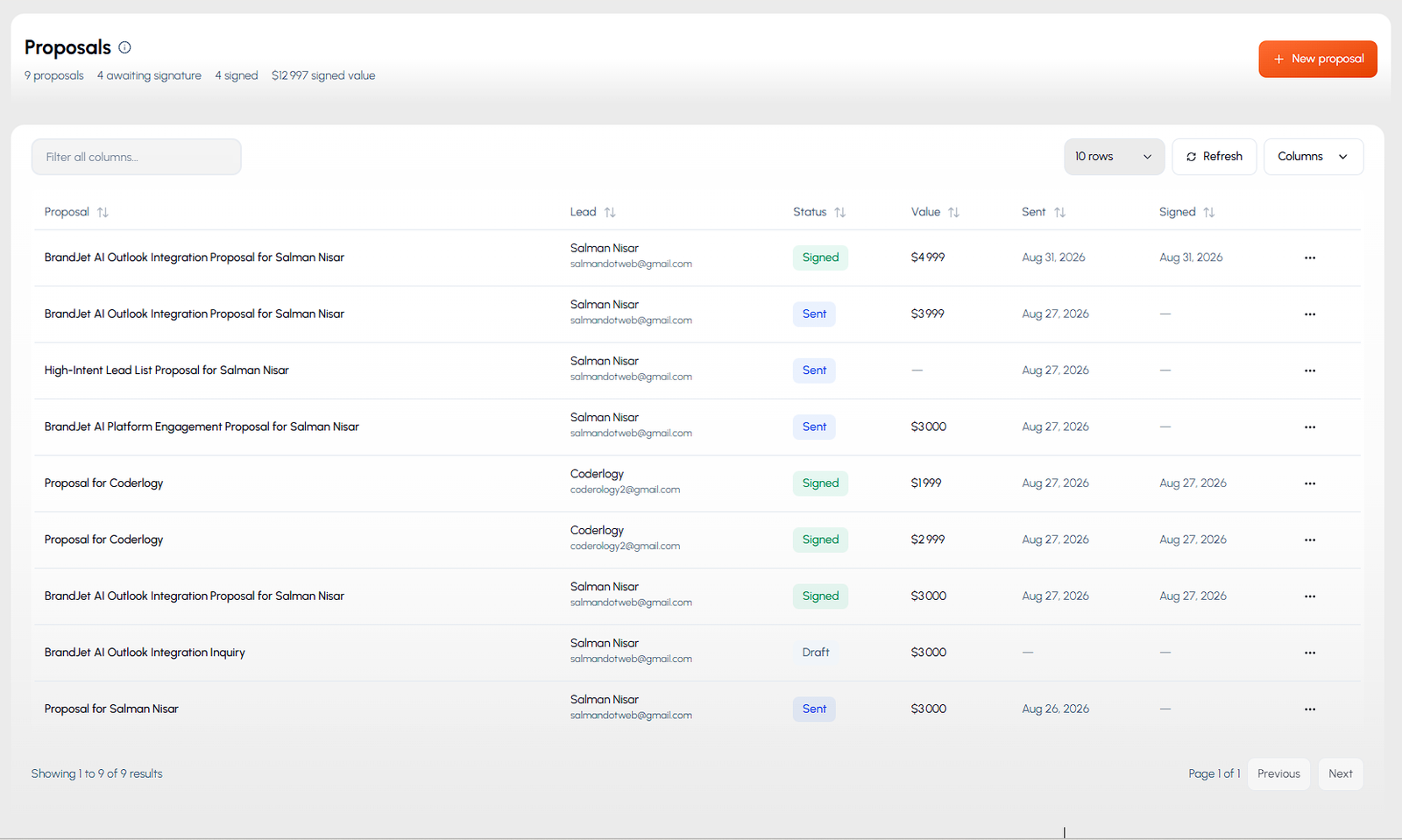Viewport: 1402px width, 840px height.
Task: Click the Aug 26, 2026 sent date
Action: point(1055,709)
